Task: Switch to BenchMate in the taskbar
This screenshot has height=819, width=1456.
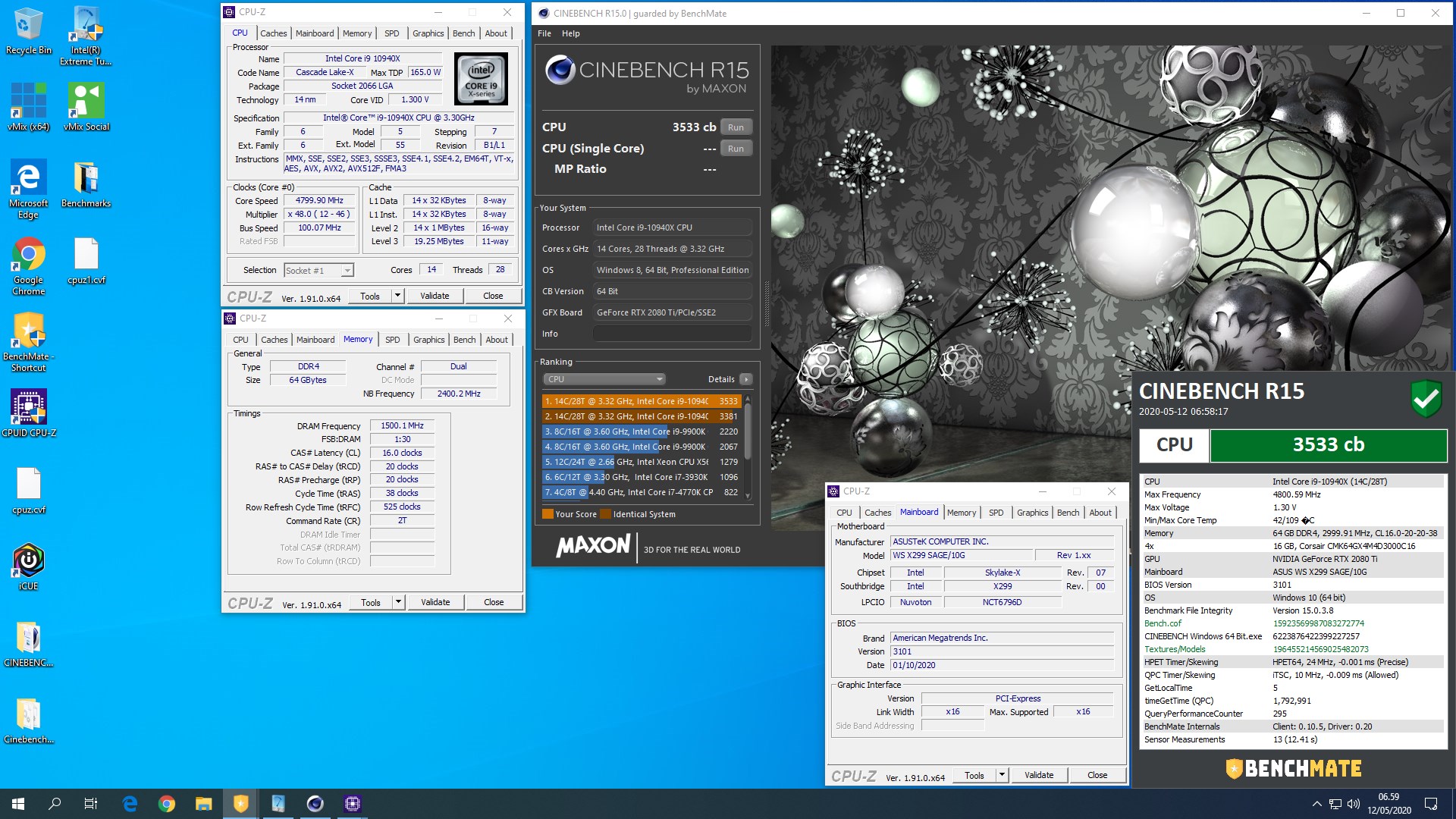Action: click(x=240, y=804)
